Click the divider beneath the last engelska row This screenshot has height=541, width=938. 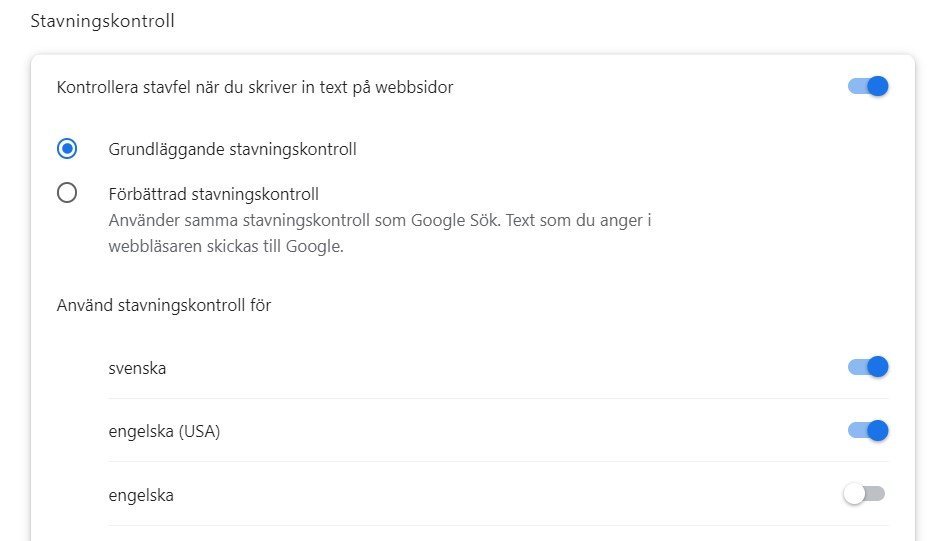(x=498, y=525)
